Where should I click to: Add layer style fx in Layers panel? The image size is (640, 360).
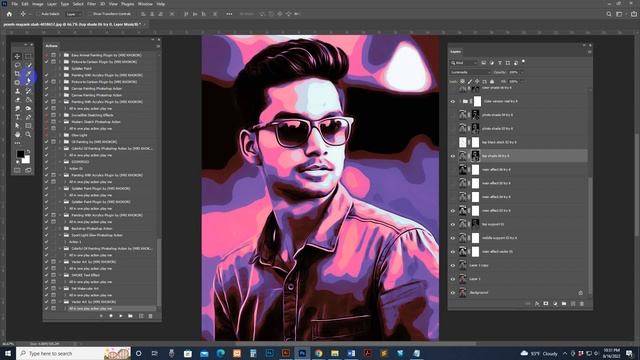(537, 304)
